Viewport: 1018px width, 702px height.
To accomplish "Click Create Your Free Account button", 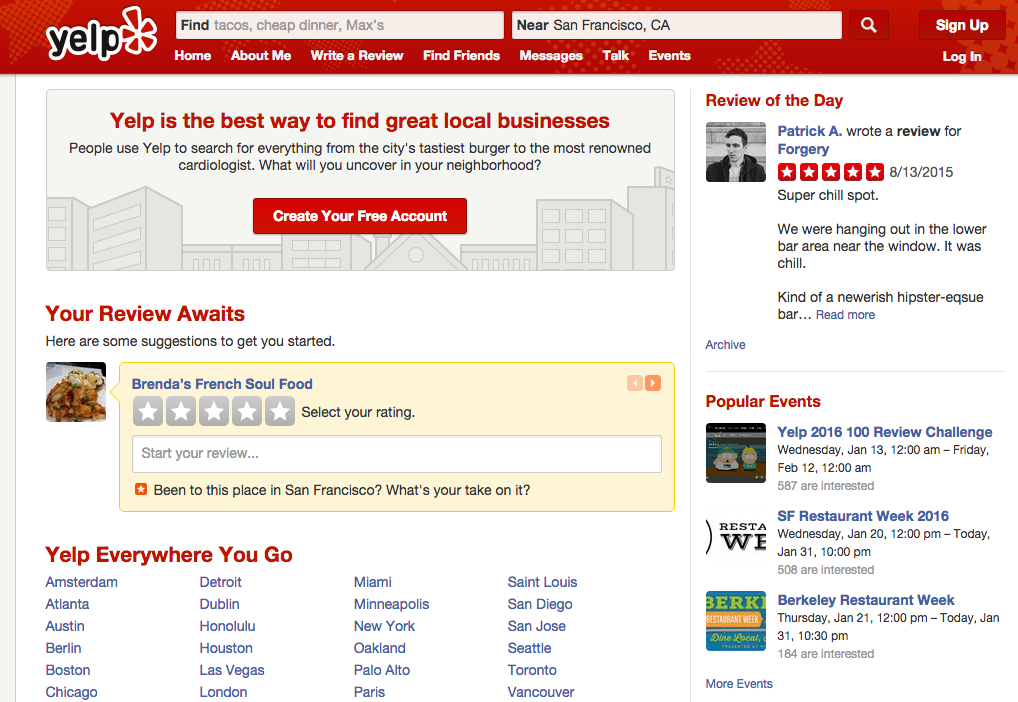I will (360, 216).
